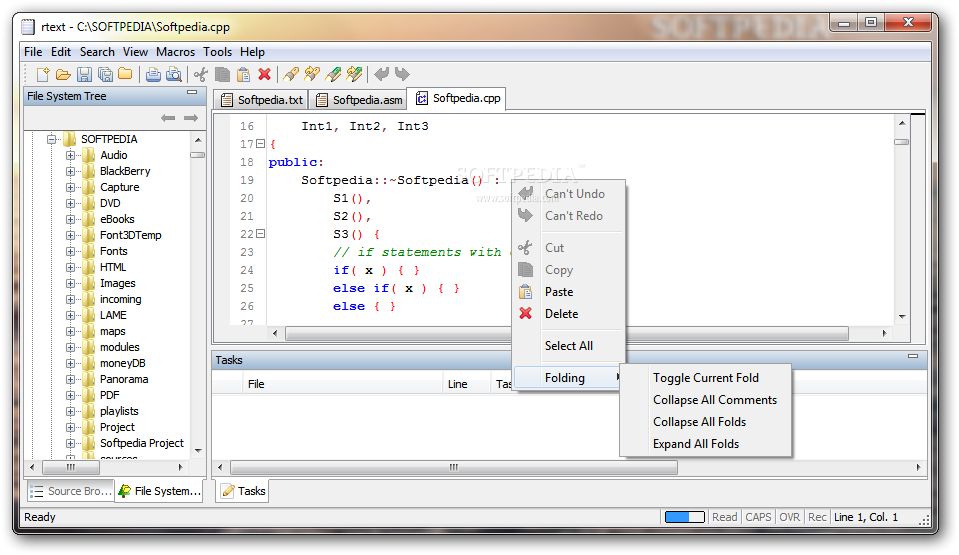Viewport: 959px width, 555px height.
Task: Expand the BlackBerry folder
Action: (x=70, y=171)
